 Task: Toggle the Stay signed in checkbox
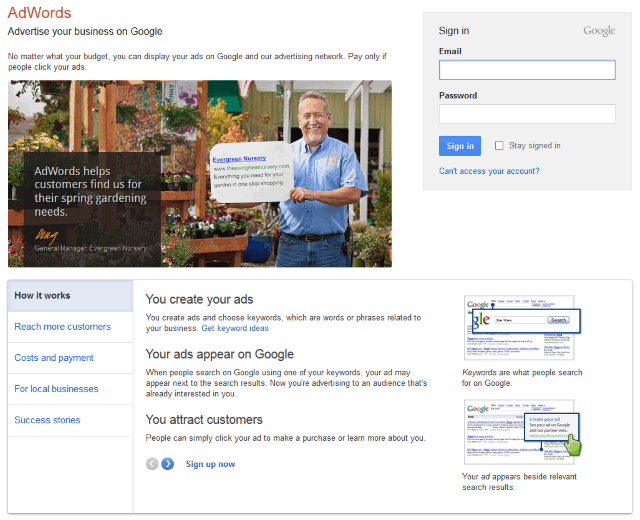click(499, 145)
